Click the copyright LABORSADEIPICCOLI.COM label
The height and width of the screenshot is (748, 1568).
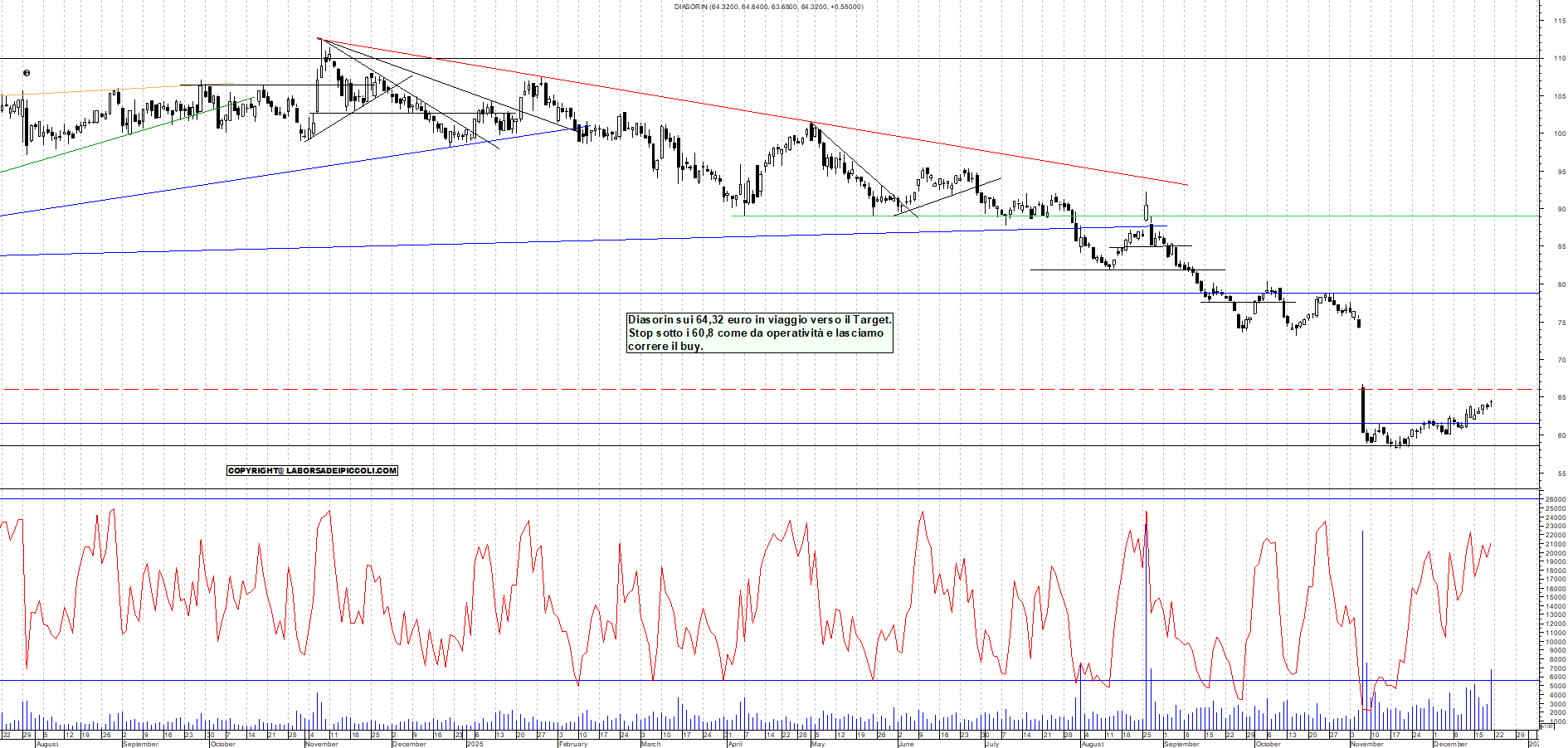tap(312, 470)
